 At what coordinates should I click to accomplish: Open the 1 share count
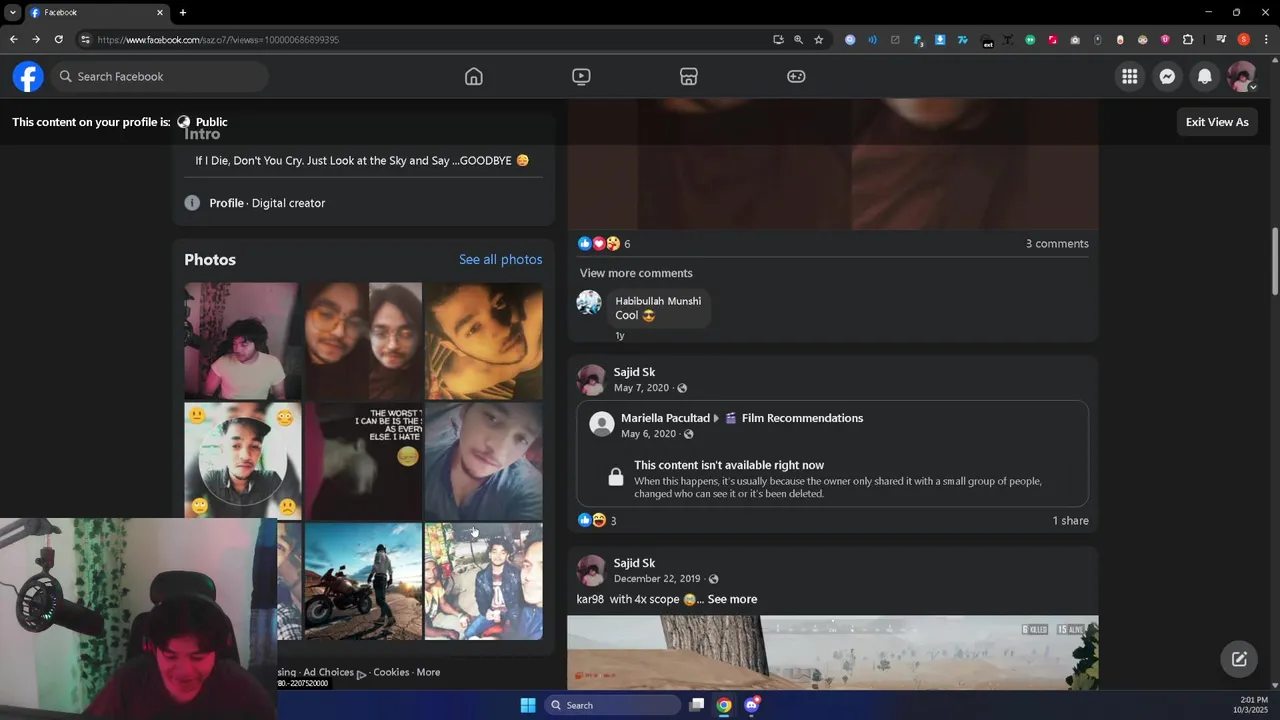click(1070, 521)
